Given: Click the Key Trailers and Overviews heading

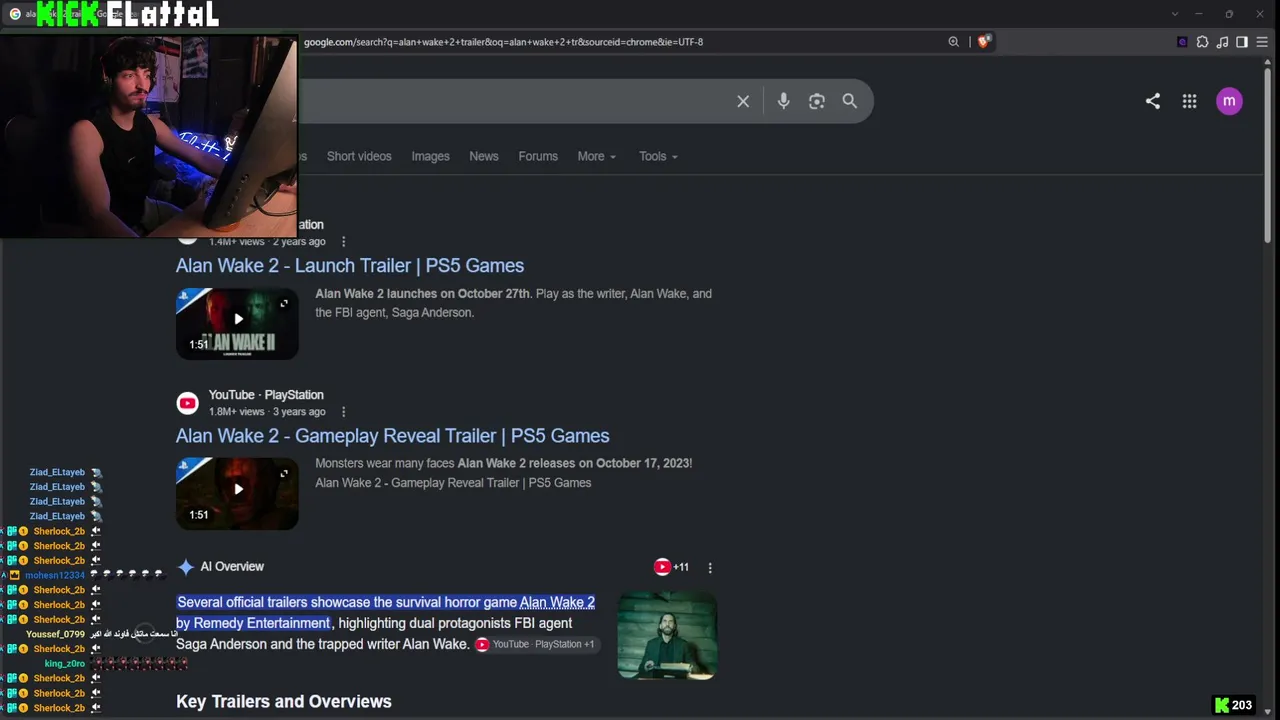Looking at the screenshot, I should point(284,702).
